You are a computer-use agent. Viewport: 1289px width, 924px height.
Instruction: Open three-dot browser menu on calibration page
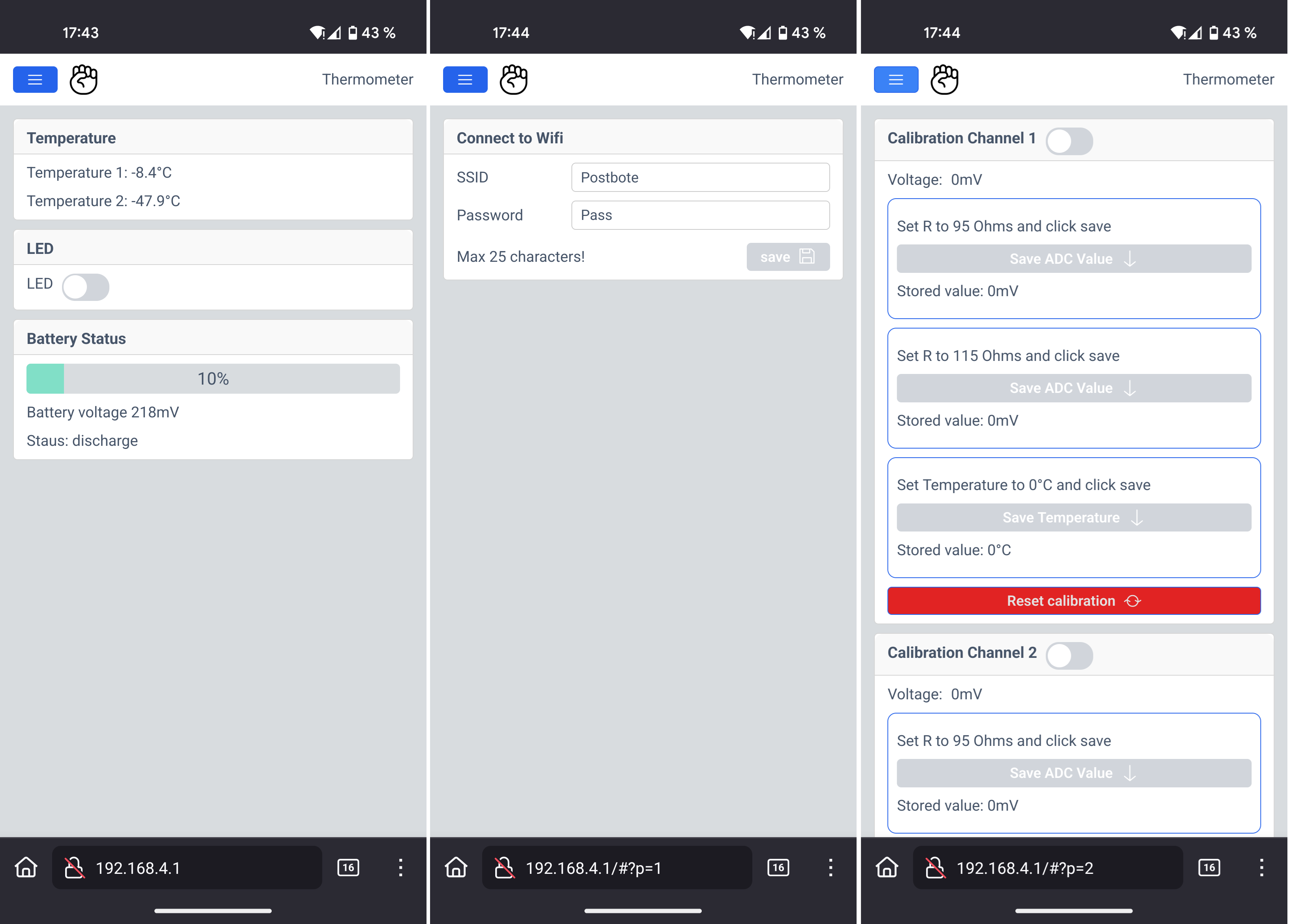(1261, 867)
